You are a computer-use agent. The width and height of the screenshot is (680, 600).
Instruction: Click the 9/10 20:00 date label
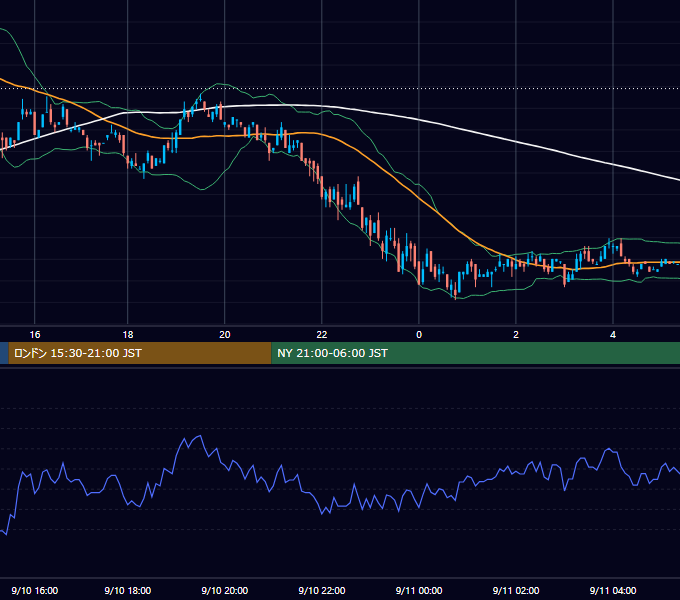[x=225, y=590]
